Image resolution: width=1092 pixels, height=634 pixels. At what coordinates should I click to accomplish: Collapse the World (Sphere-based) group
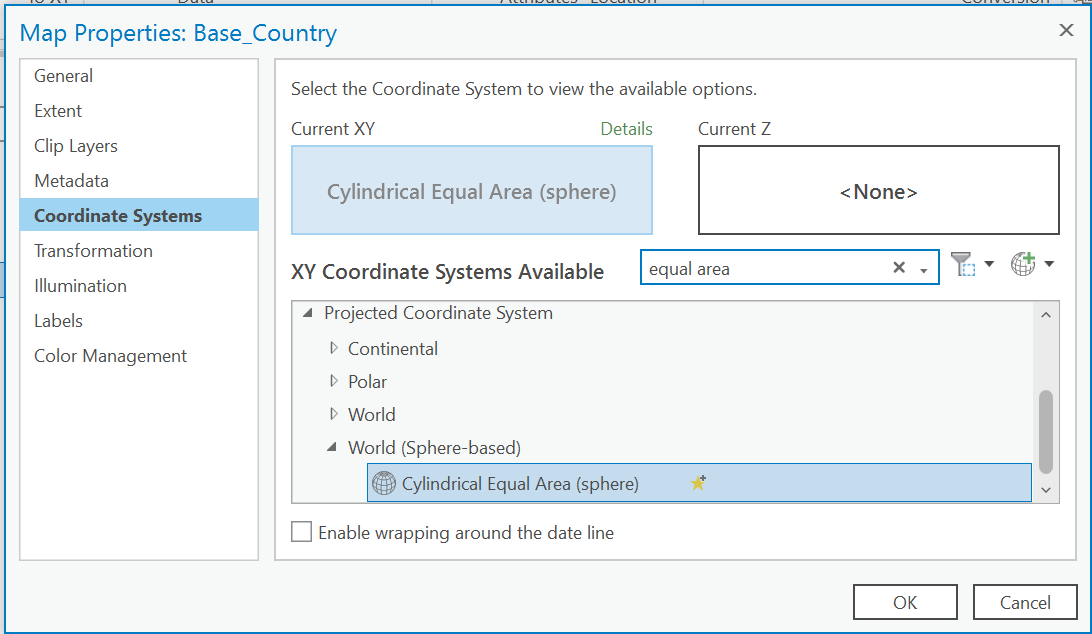tap(331, 447)
